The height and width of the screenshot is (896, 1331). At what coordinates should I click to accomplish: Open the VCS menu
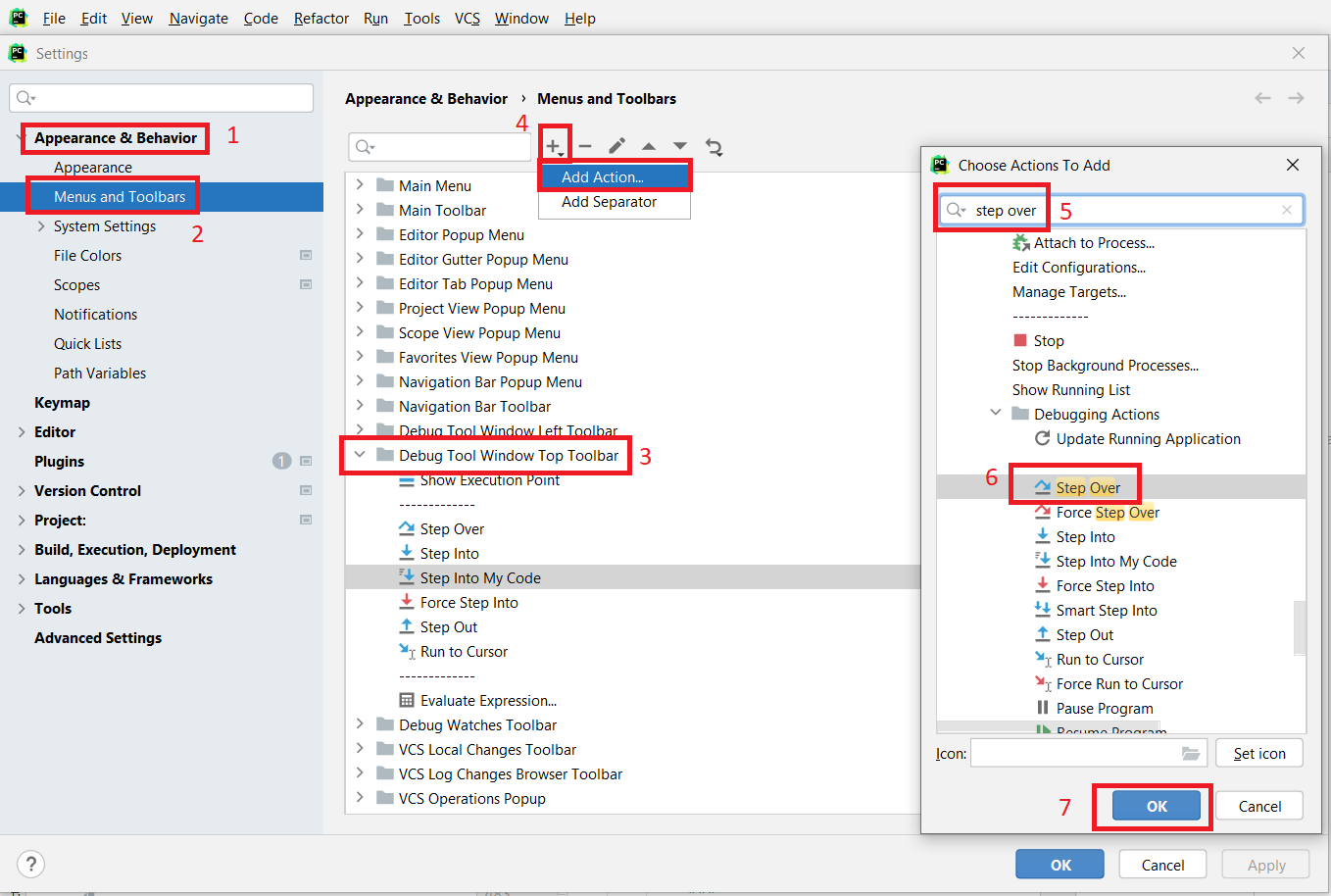tap(468, 19)
